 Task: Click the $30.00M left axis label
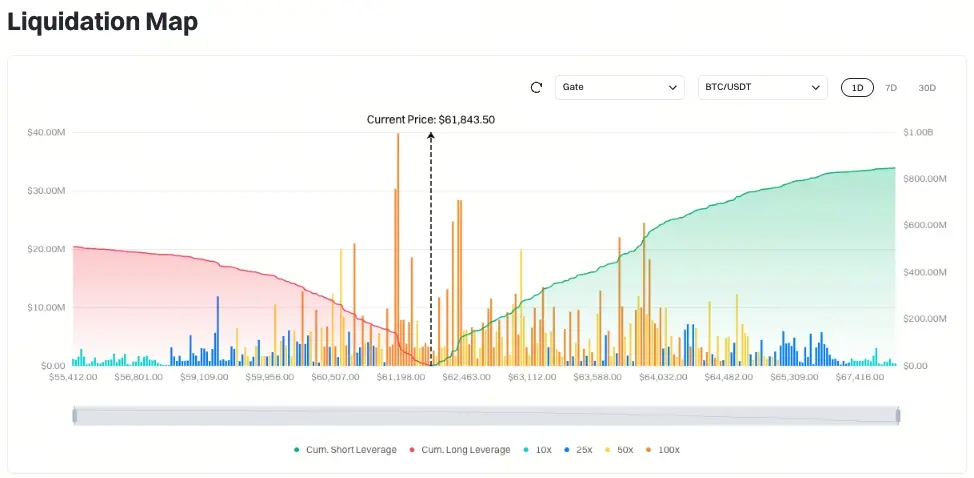click(47, 191)
